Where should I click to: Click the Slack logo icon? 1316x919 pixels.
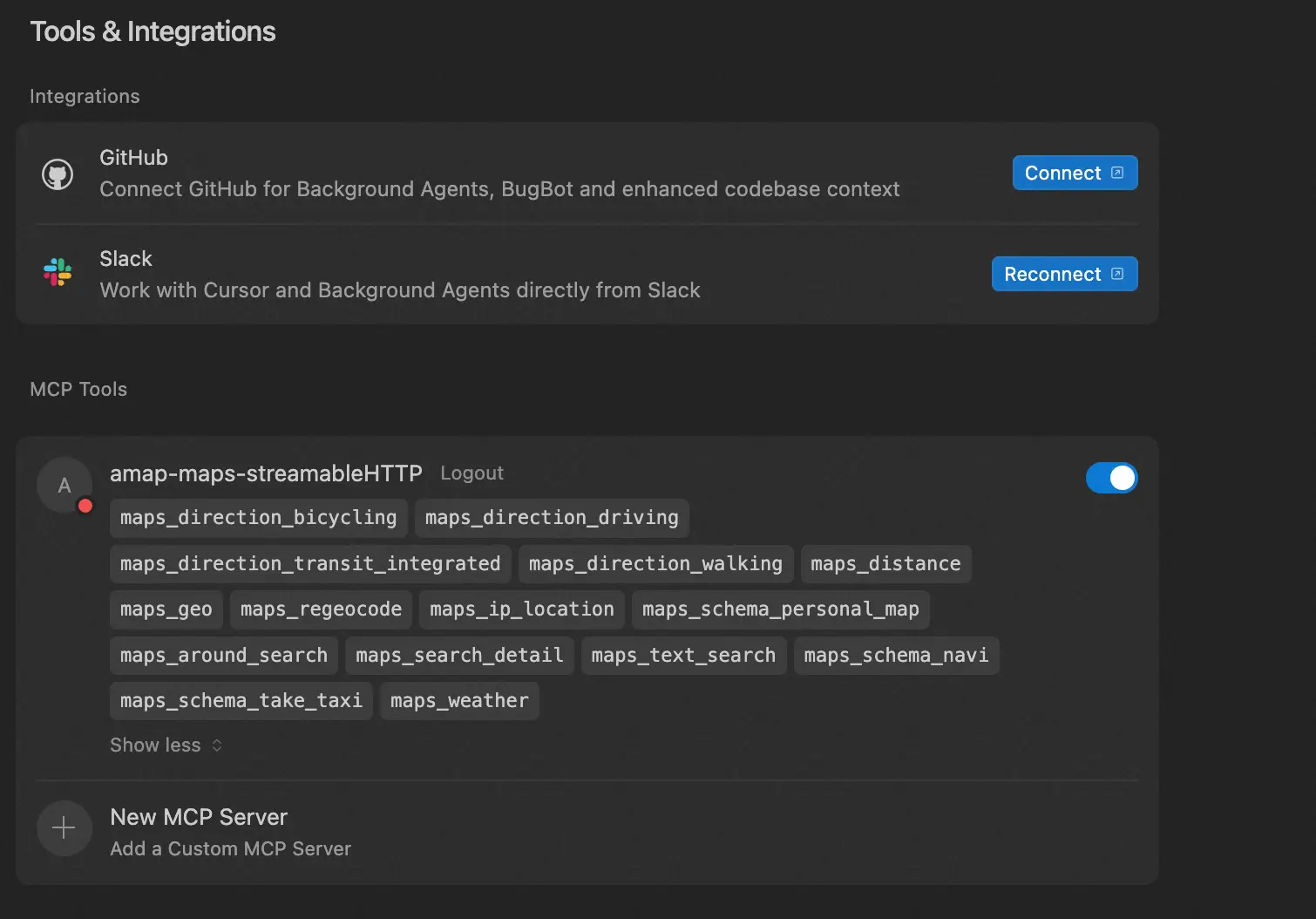pos(58,273)
